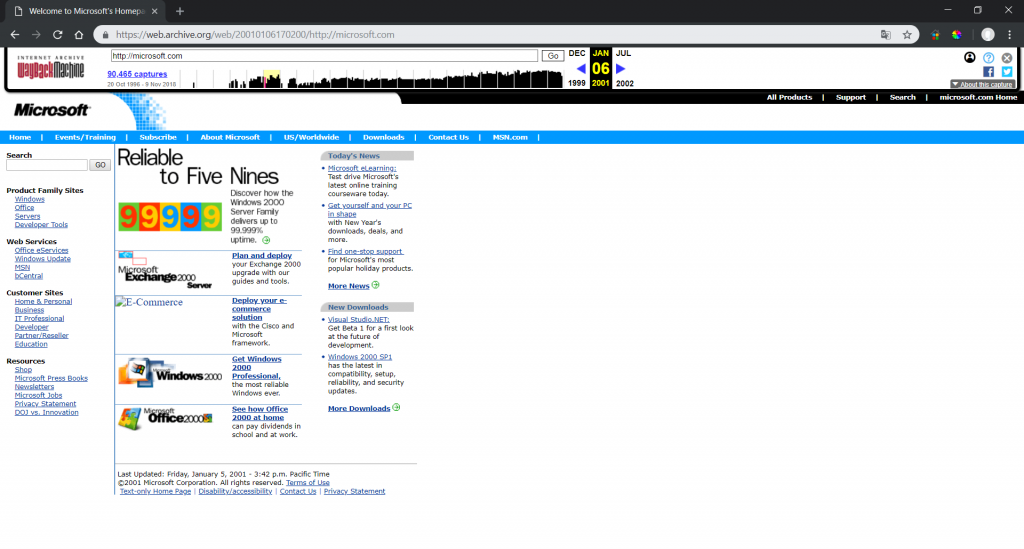
Task: Click the Exchange 2000 Server logo
Action: click(165, 271)
